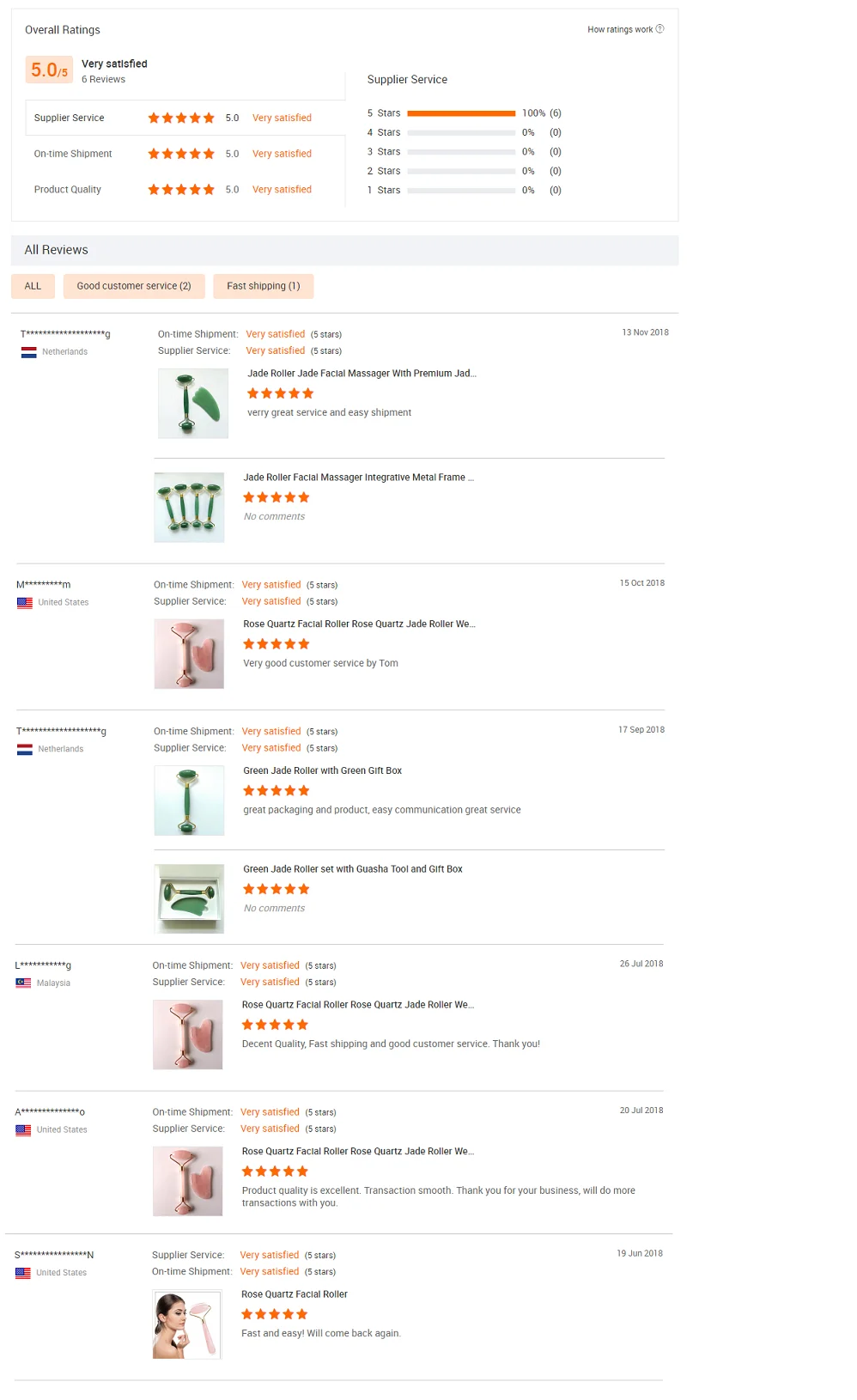Select the ALL reviews filter
This screenshot has width=857, height=1400.
coord(33,286)
